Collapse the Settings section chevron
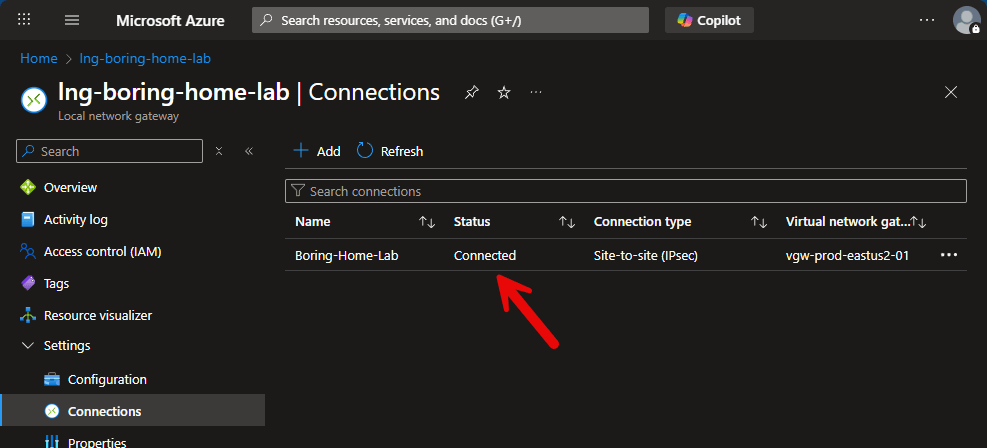Viewport: 987px width, 448px height. point(28,345)
